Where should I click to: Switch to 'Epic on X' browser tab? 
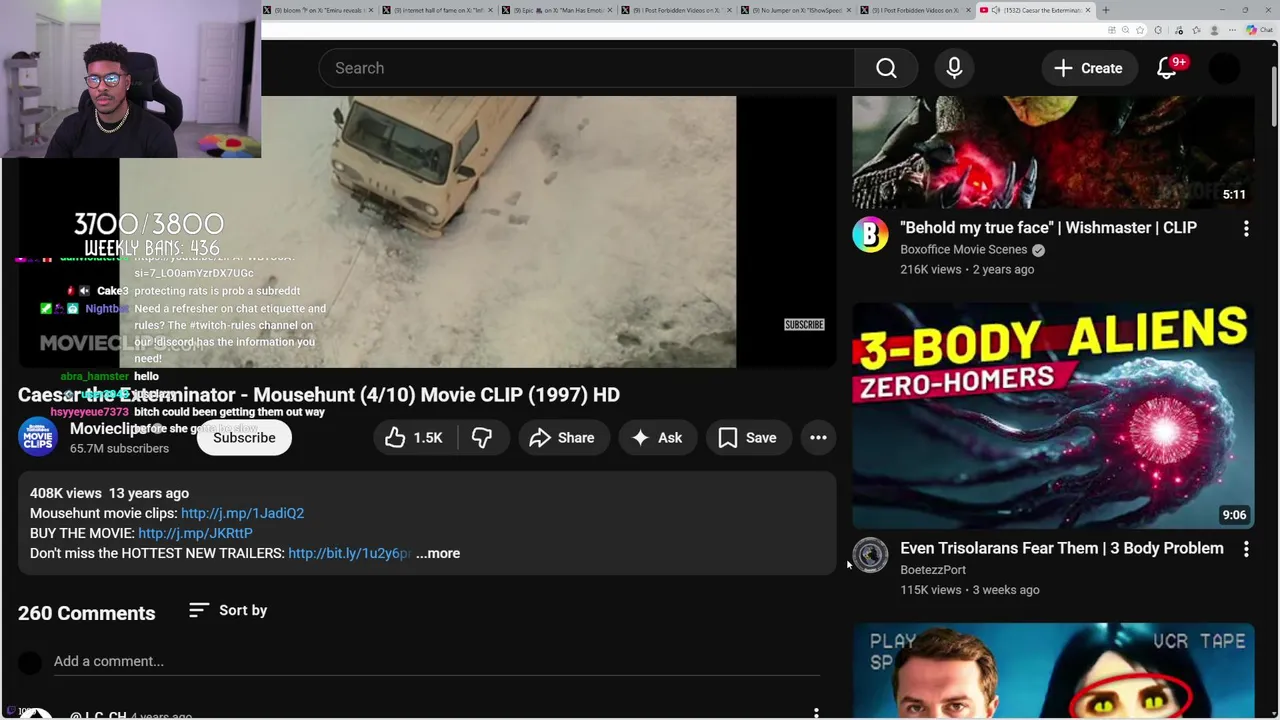click(558, 10)
